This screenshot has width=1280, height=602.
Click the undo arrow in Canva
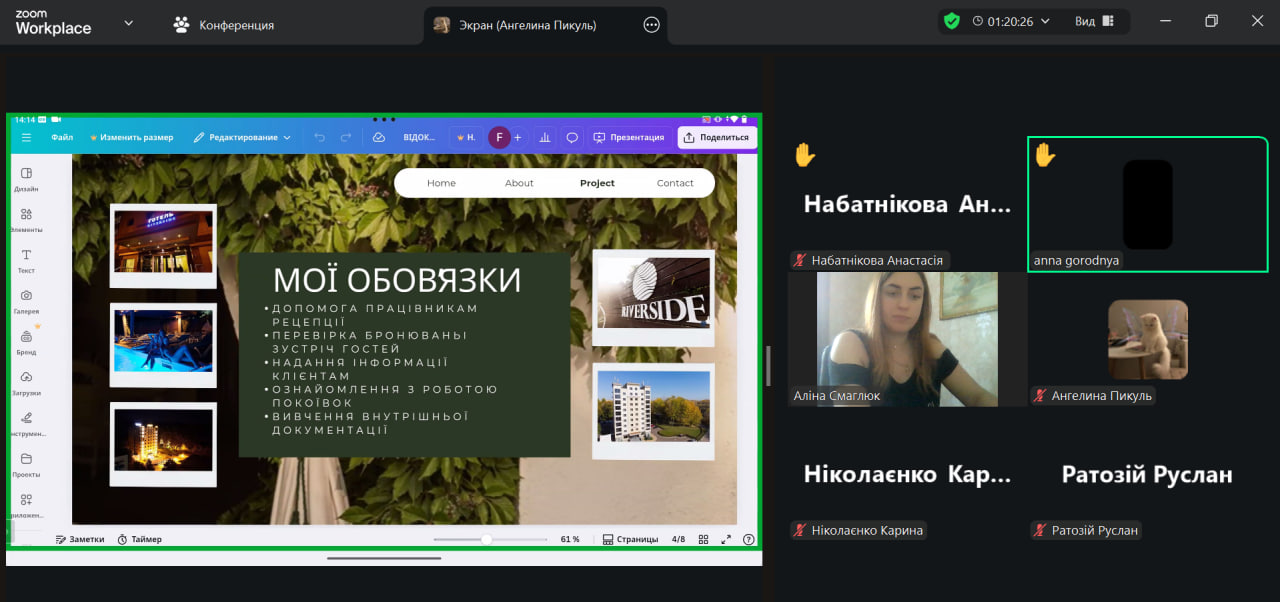click(319, 138)
